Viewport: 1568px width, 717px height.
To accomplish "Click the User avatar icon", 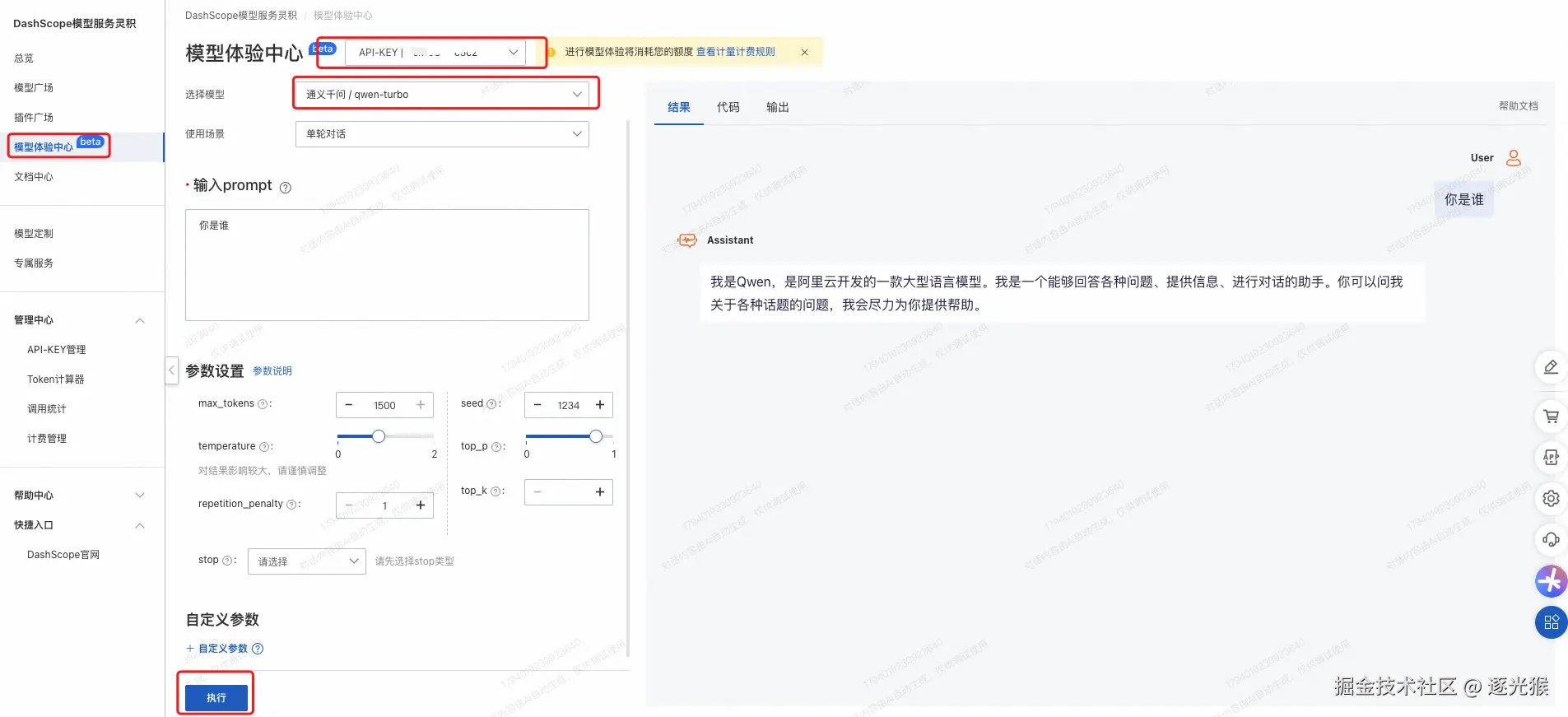I will 1513,158.
